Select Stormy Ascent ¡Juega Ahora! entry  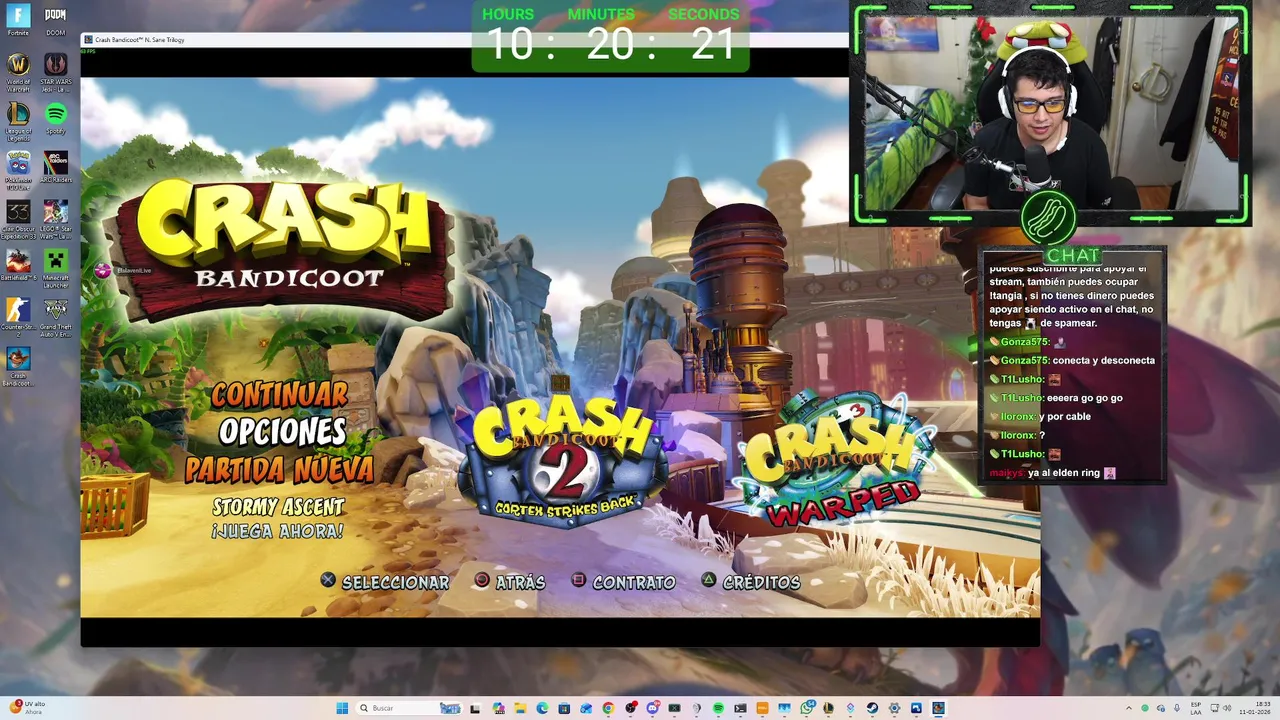click(278, 519)
